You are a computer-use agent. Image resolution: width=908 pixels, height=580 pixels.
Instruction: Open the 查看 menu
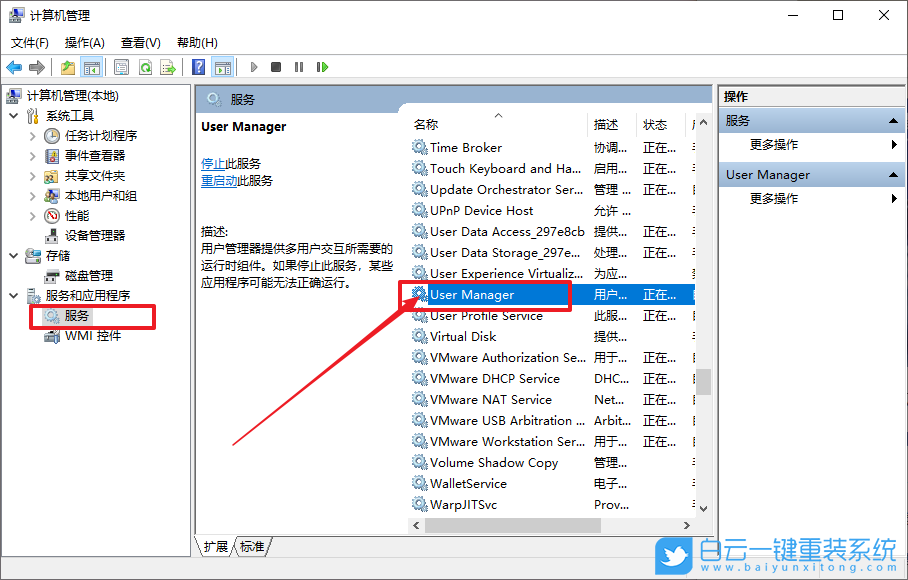click(x=140, y=42)
